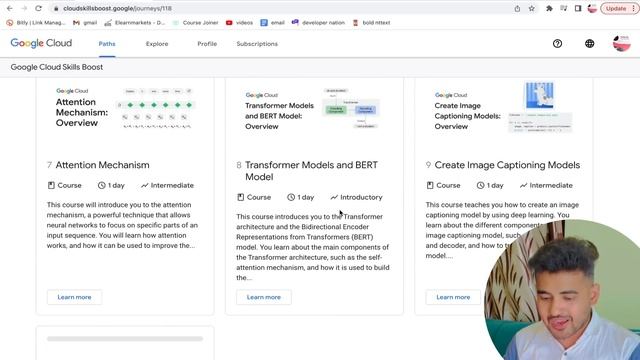This screenshot has height=360, width=640.
Task: Click the Intermediate level icon under Attention Mechanism
Action: pyautogui.click(x=144, y=185)
